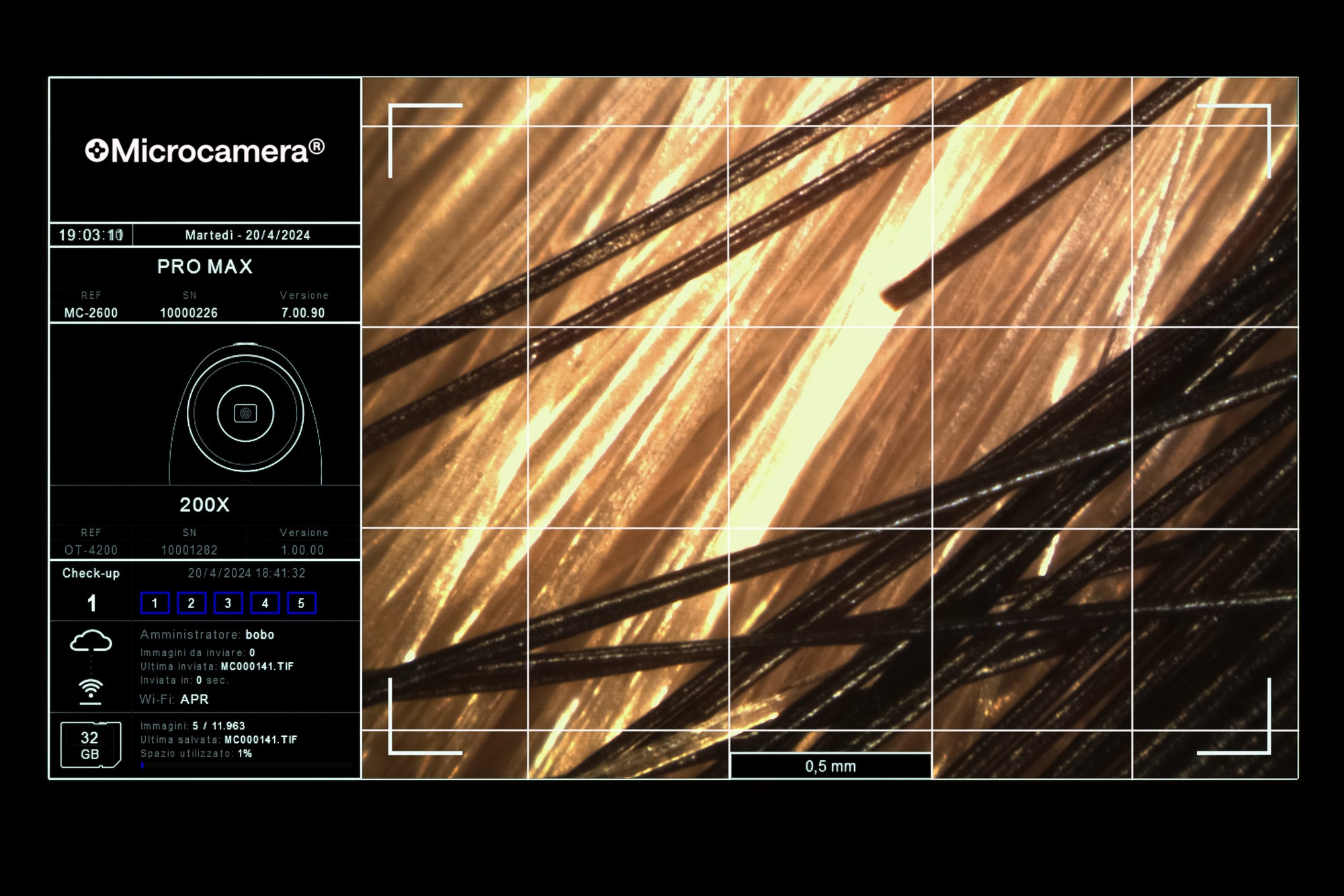Click the Ultima inviata MC000141.TIF filename

pos(257,666)
